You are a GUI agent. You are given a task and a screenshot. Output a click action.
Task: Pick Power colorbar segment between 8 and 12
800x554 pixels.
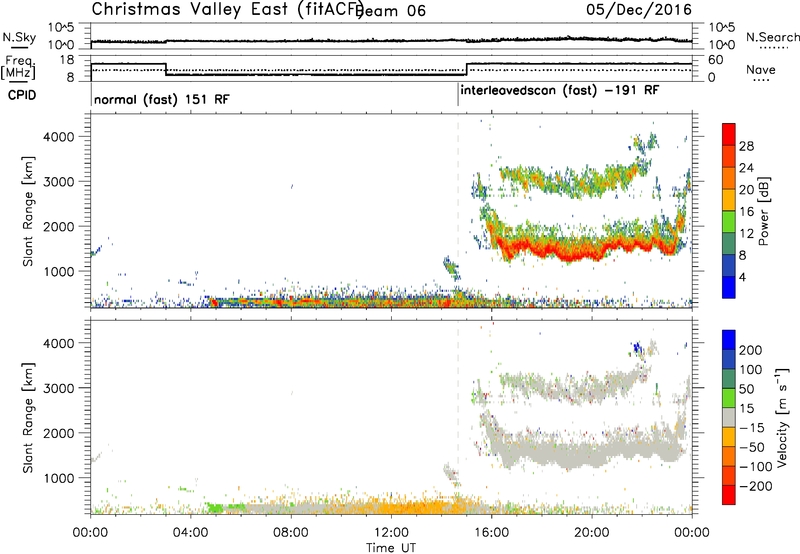point(729,244)
